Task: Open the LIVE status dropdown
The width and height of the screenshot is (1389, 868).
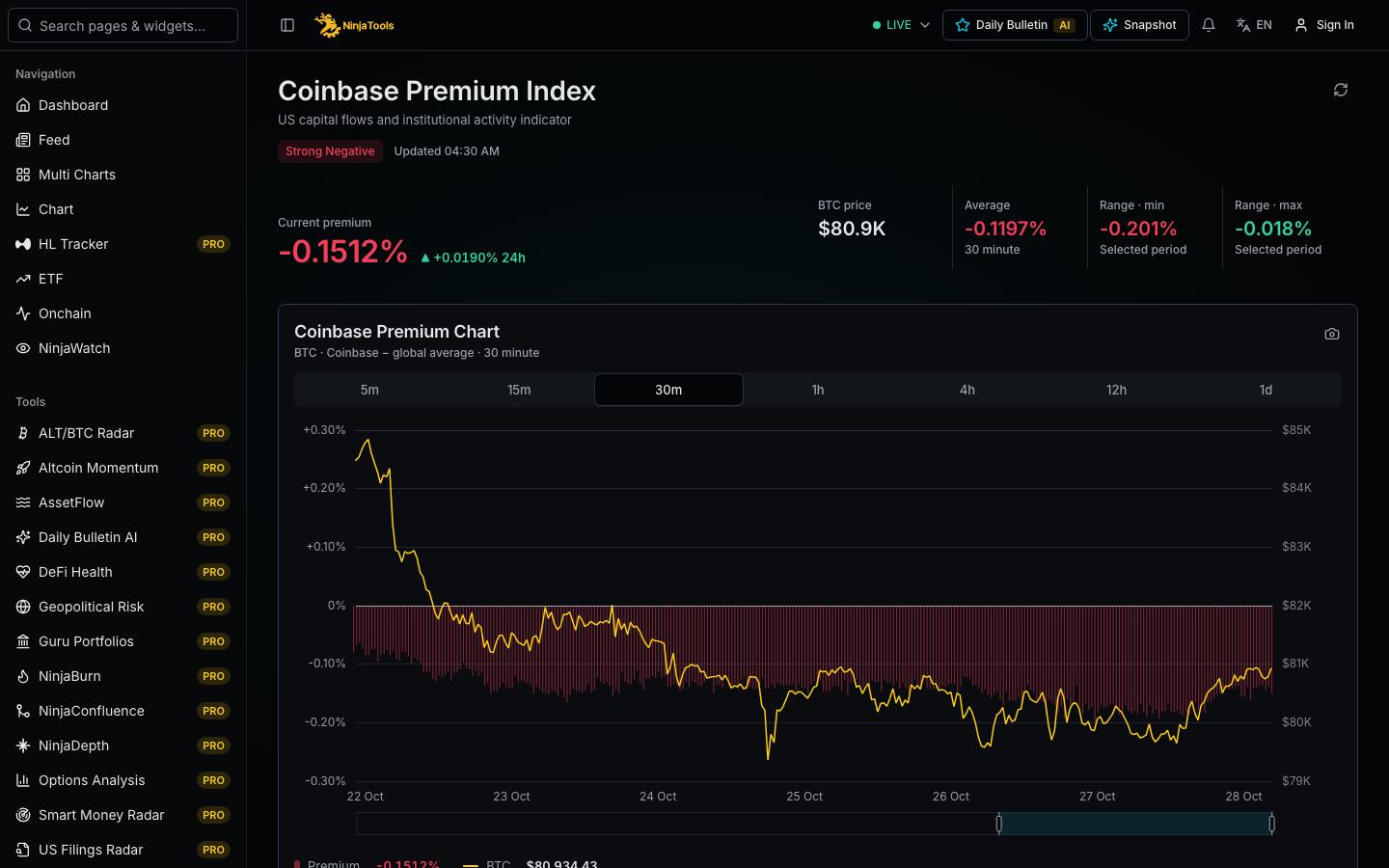Action: [901, 25]
